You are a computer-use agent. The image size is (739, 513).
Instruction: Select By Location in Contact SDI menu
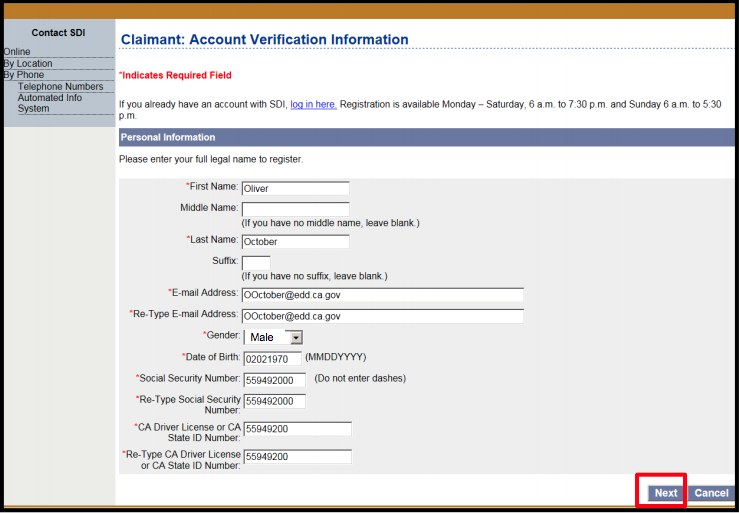pyautogui.click(x=28, y=64)
